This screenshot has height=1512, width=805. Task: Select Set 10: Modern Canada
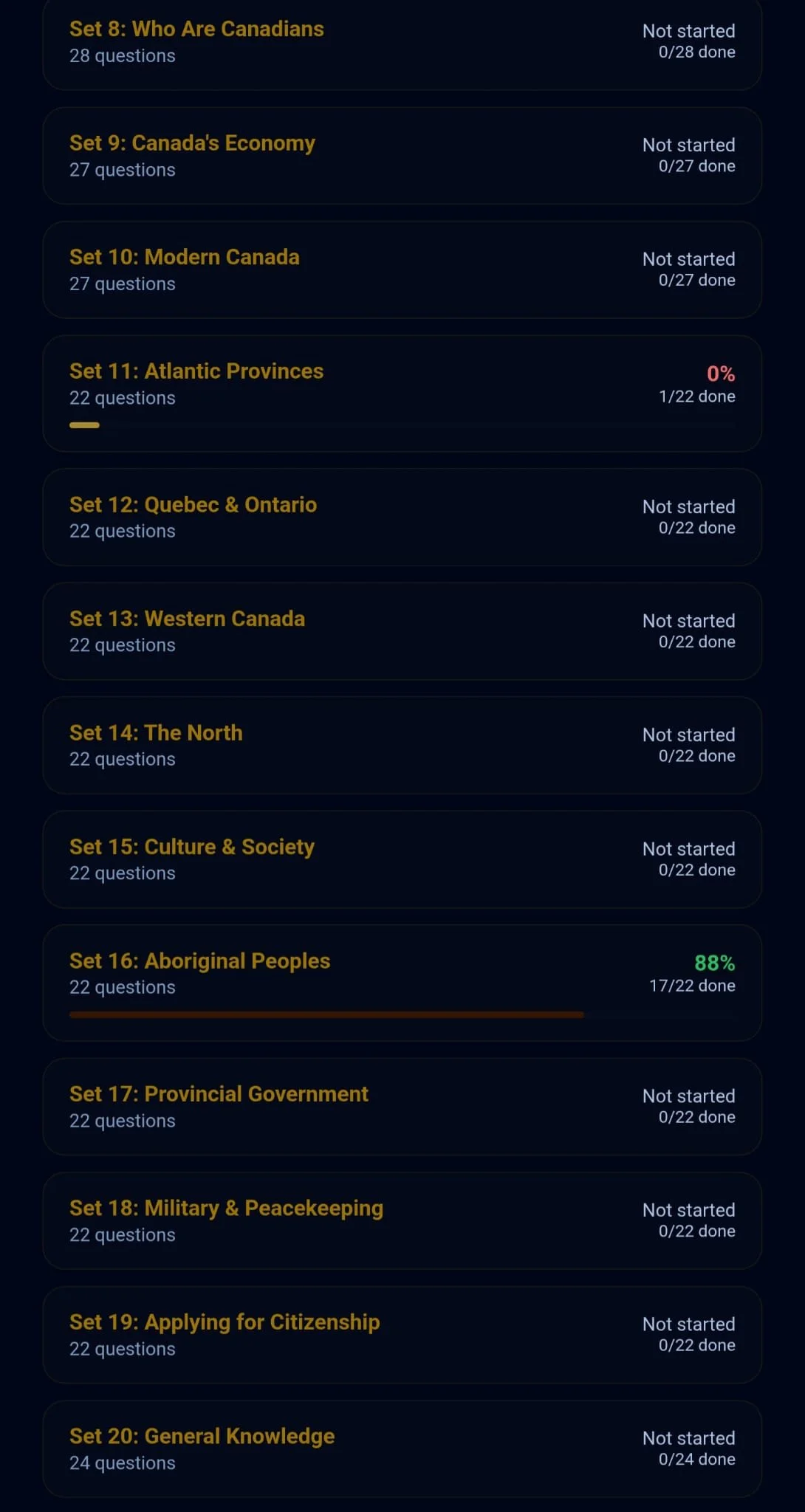pyautogui.click(x=402, y=270)
